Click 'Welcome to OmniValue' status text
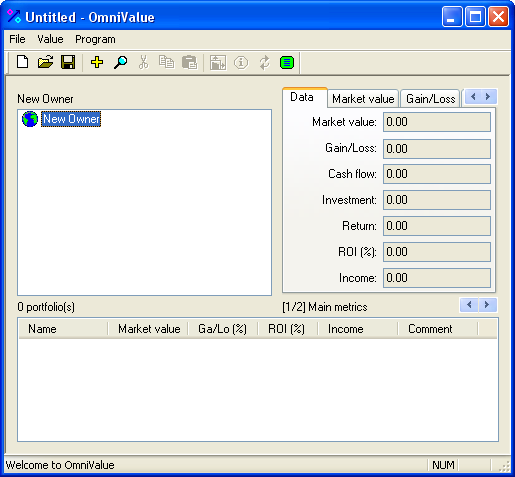This screenshot has height=477, width=515. pos(60,465)
